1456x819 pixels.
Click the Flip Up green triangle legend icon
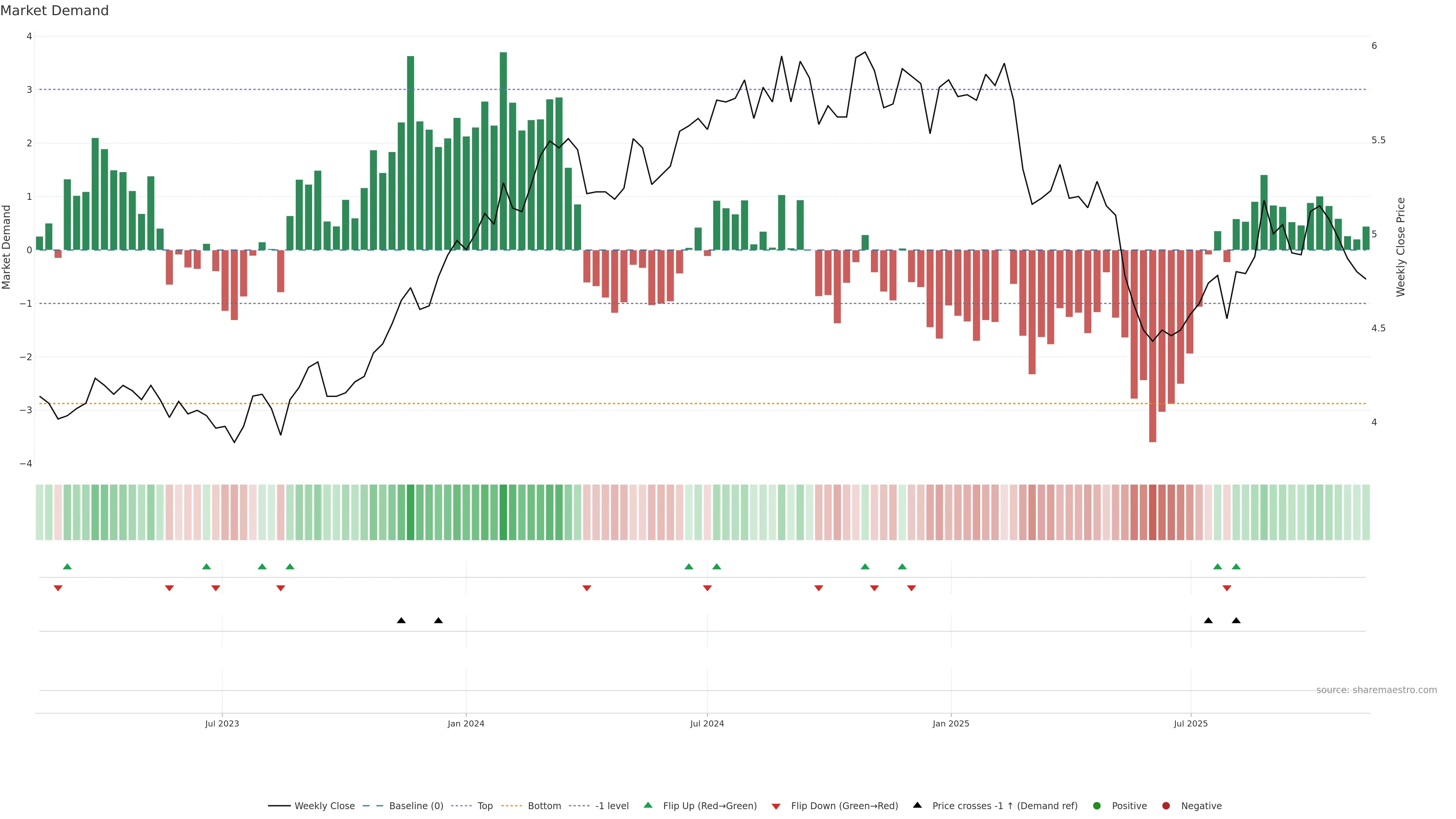click(x=648, y=805)
